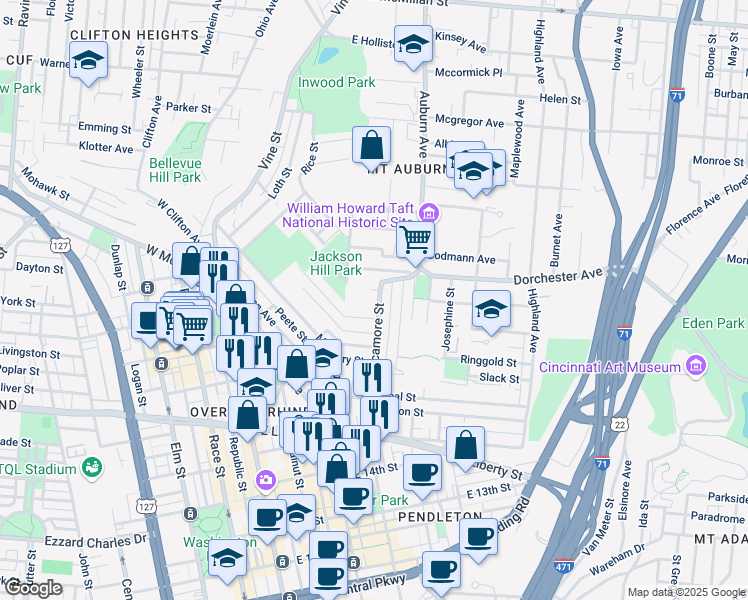
Task: Select the Jackson Hill Park label
Action: [x=336, y=263]
